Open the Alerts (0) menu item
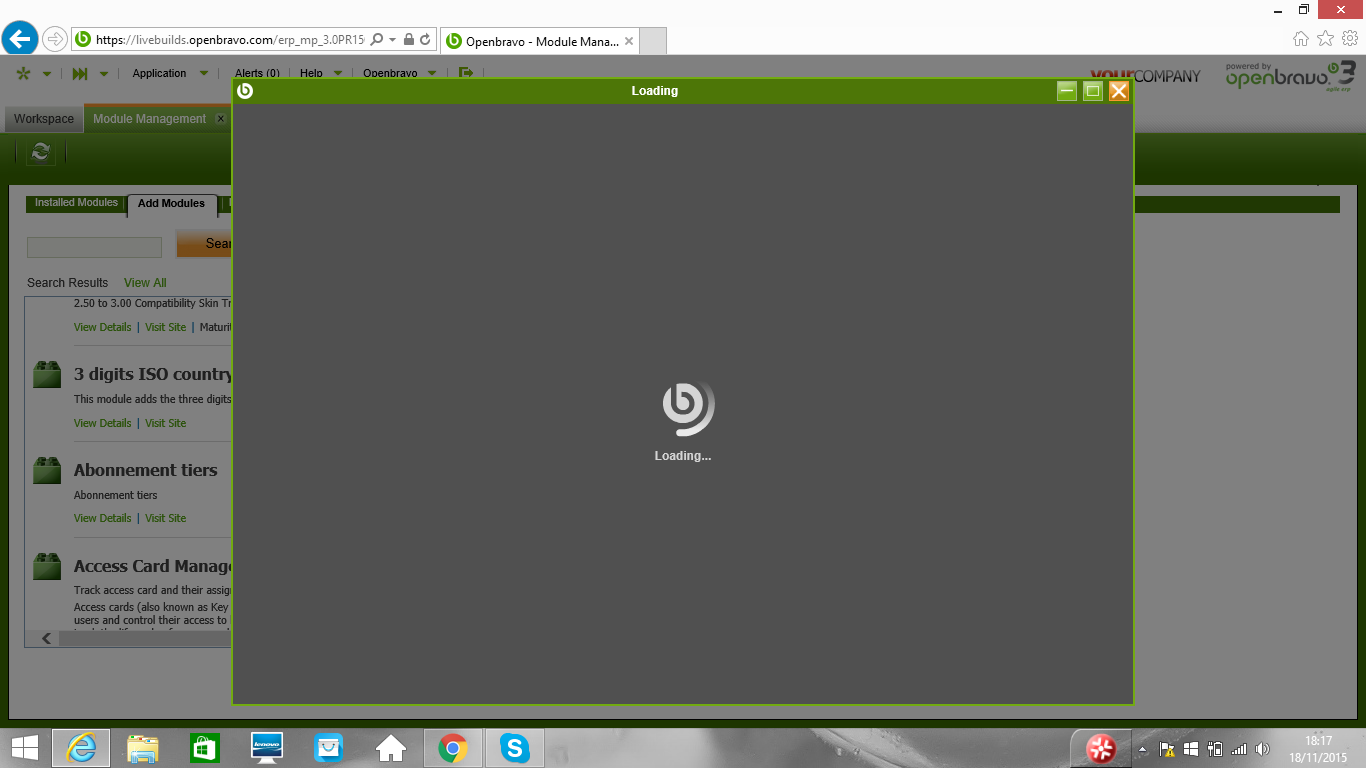Image resolution: width=1366 pixels, height=768 pixels. tap(257, 73)
